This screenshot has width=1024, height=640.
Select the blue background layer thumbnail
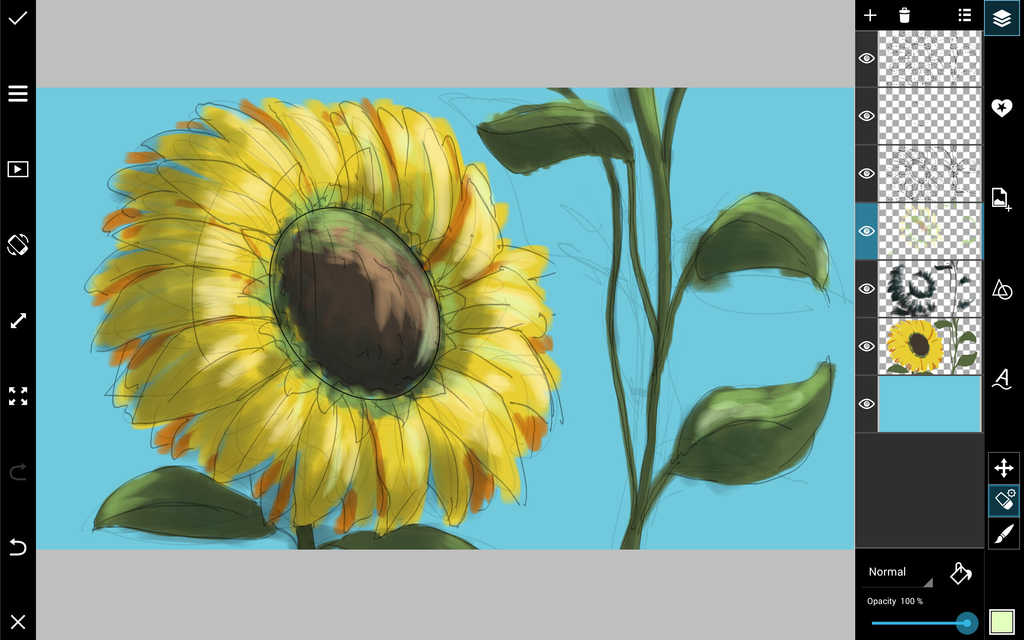click(x=929, y=404)
